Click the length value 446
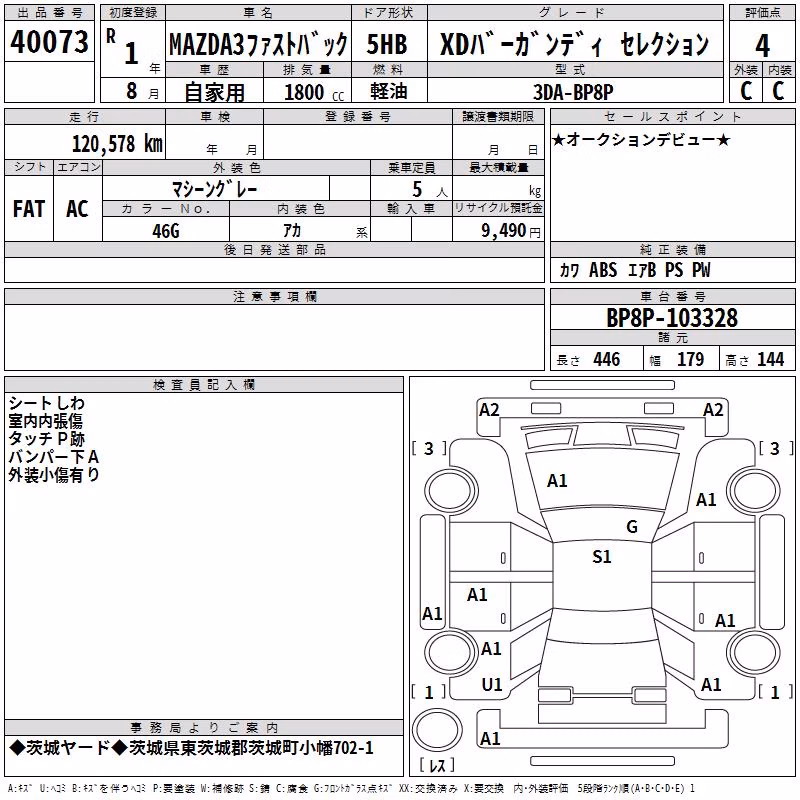The image size is (800, 800). 607,359
